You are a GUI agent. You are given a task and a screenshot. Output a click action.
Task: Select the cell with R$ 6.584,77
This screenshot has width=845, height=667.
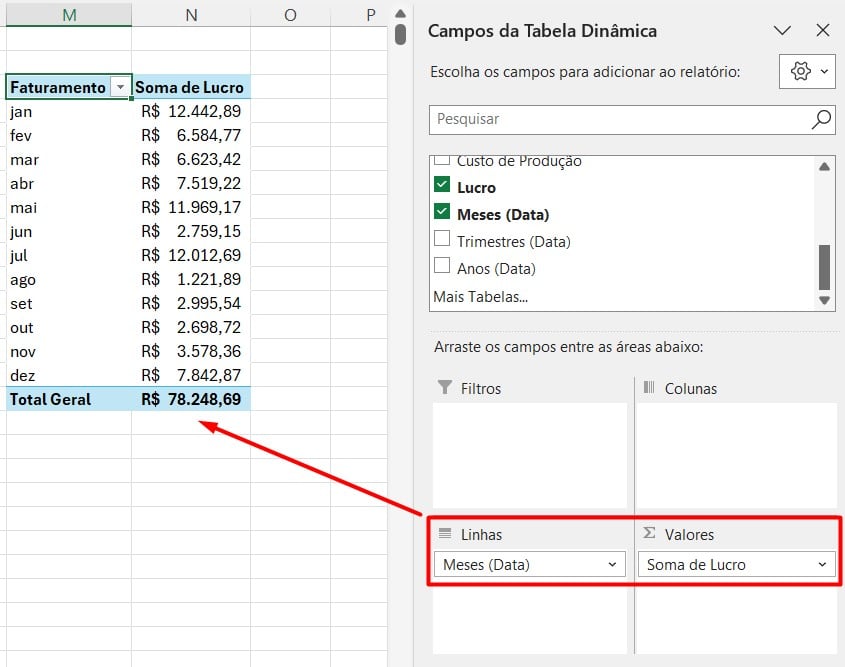click(191, 135)
